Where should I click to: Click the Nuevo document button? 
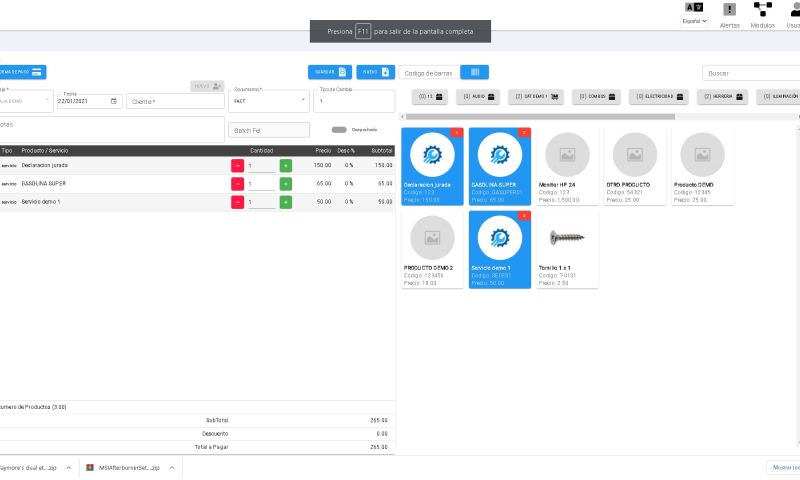(375, 72)
